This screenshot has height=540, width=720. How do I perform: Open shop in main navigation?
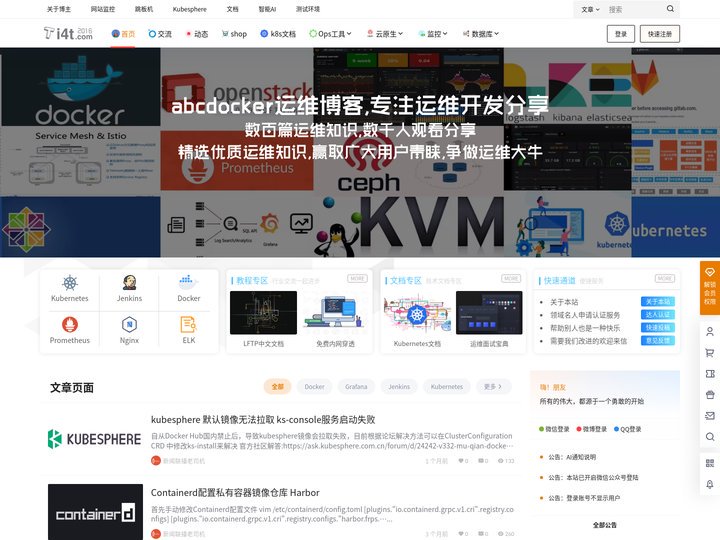[x=234, y=34]
